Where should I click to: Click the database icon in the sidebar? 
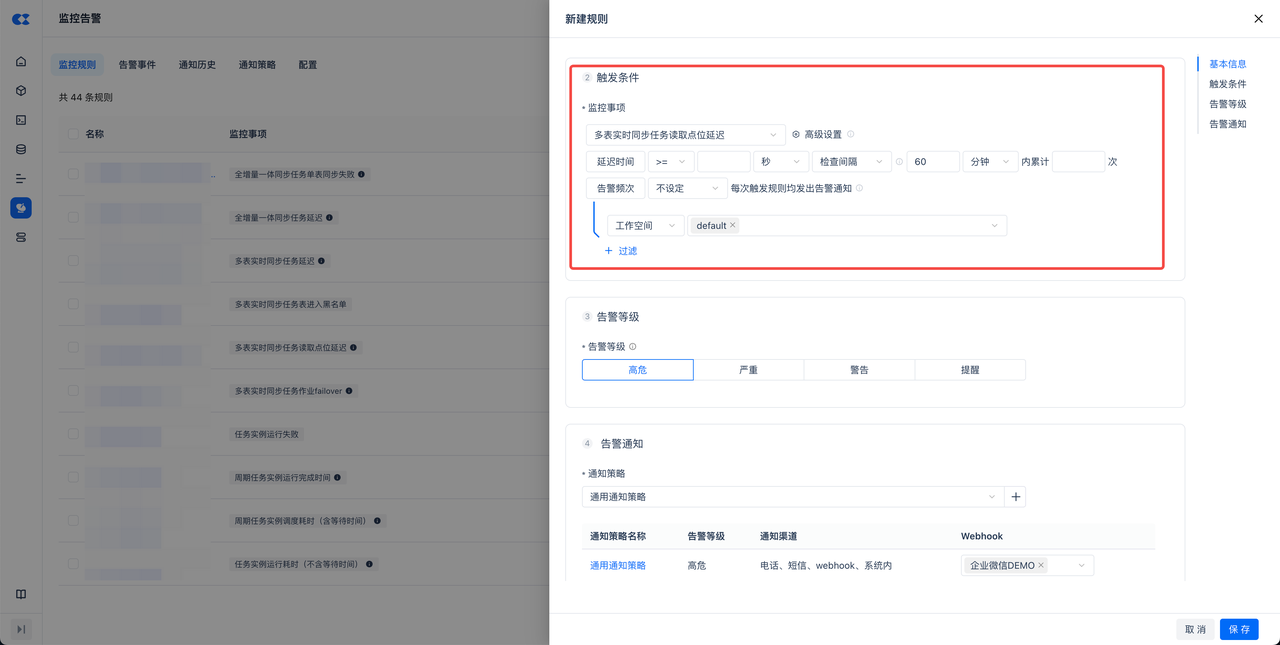(21, 150)
